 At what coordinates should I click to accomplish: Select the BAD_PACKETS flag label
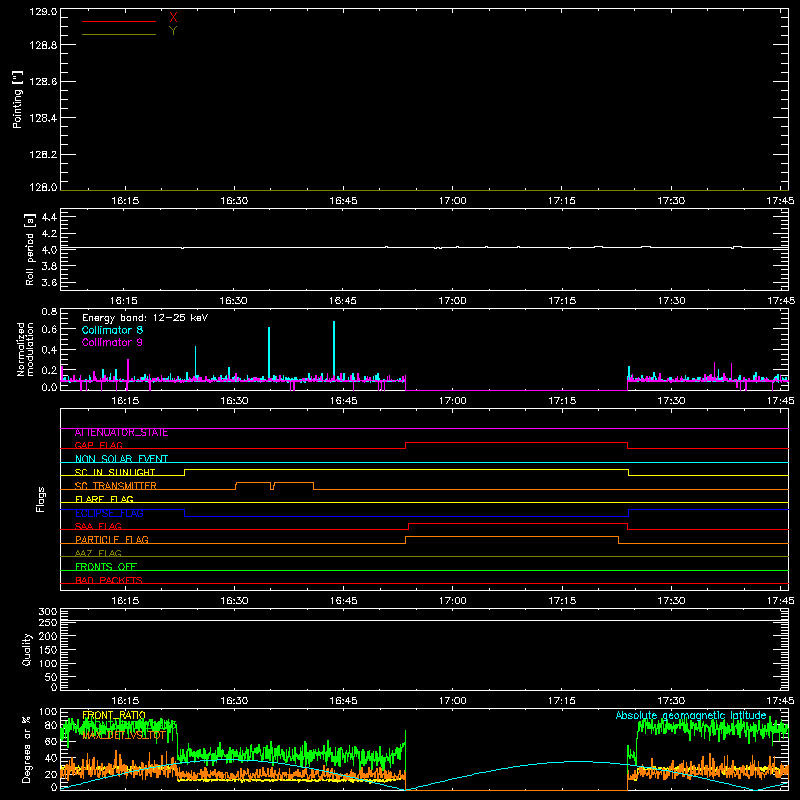(109, 580)
